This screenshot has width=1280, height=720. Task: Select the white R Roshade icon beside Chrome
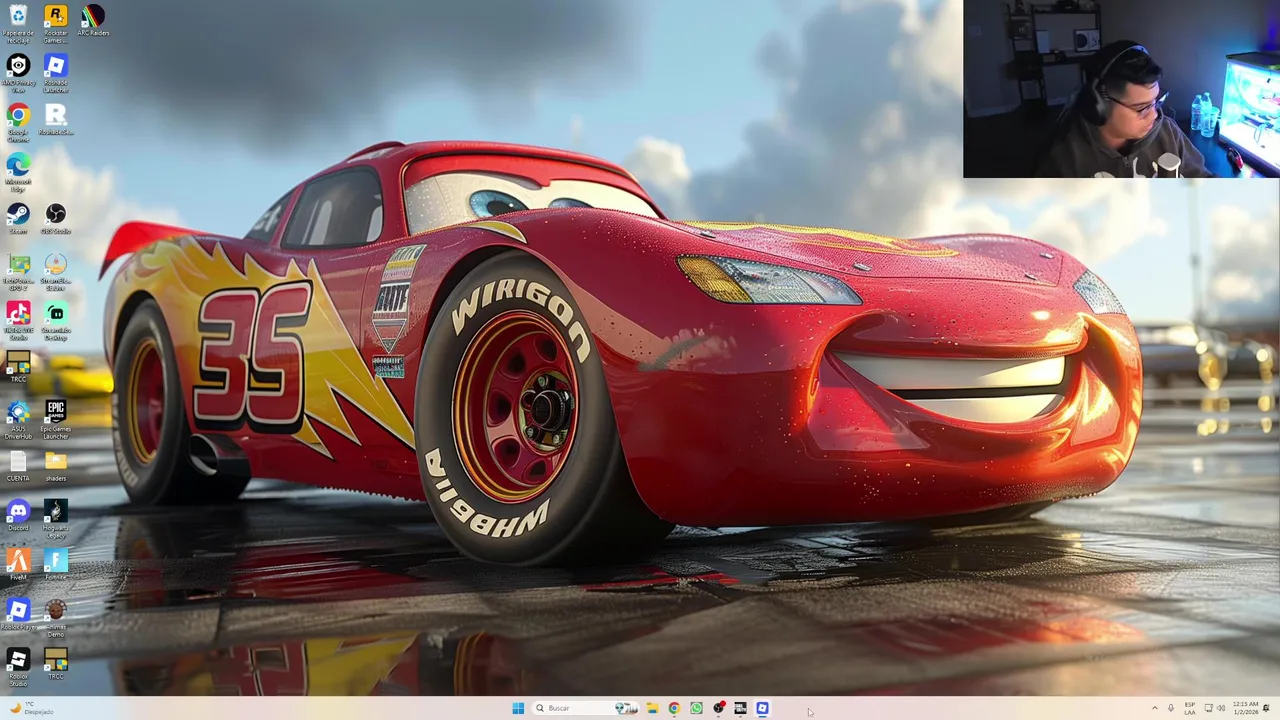[56, 120]
